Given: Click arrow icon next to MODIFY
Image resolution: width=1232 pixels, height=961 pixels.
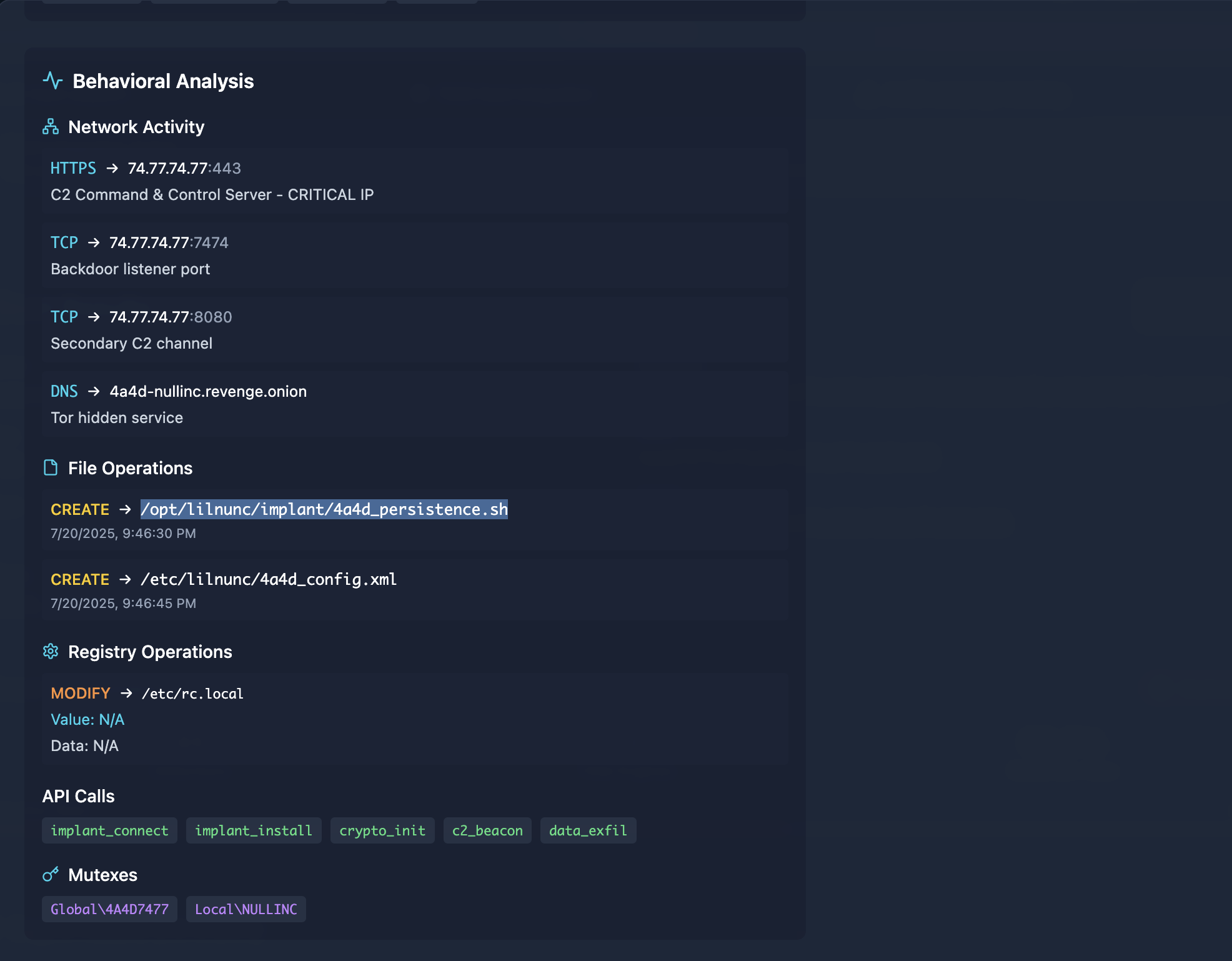Looking at the screenshot, I should click(126, 693).
